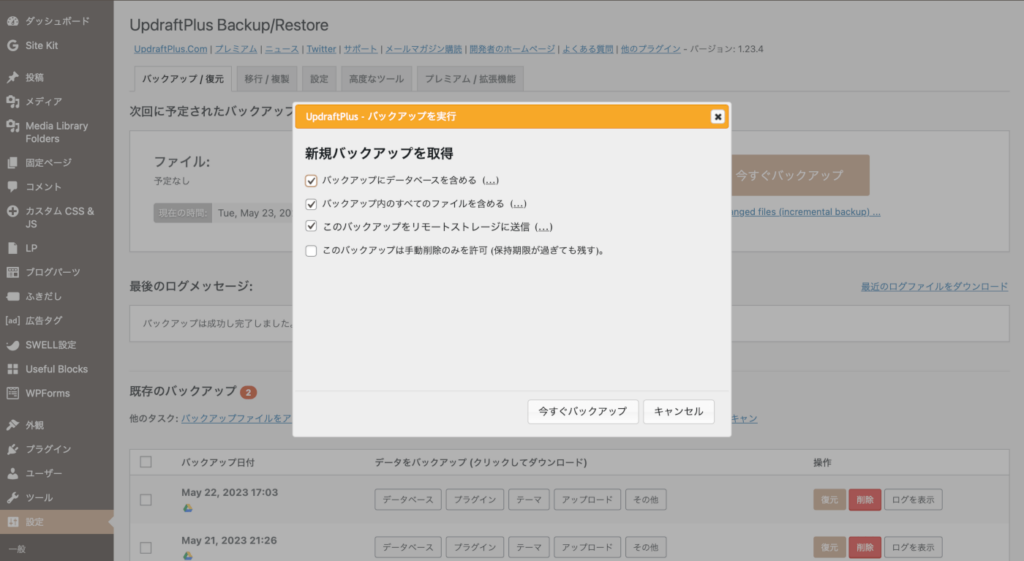
Task: Download テーマ from May 22 backup
Action: [x=529, y=500]
